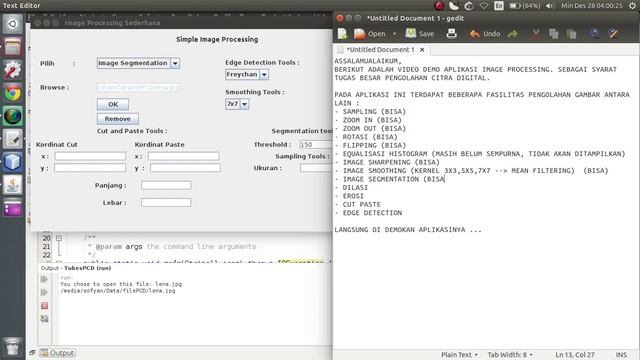Collapse the code fold at line 20

(59, 238)
